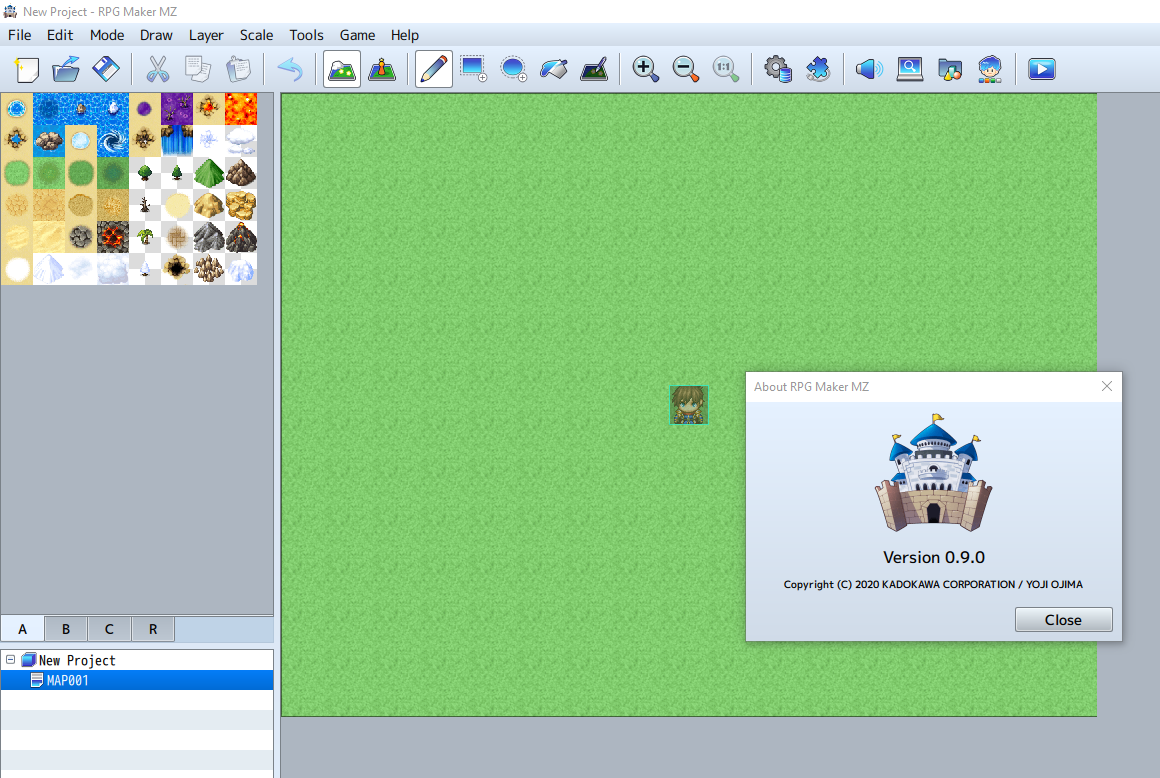Viewport: 1160px width, 778px height.
Task: Open the Mode menu
Action: click(x=107, y=35)
